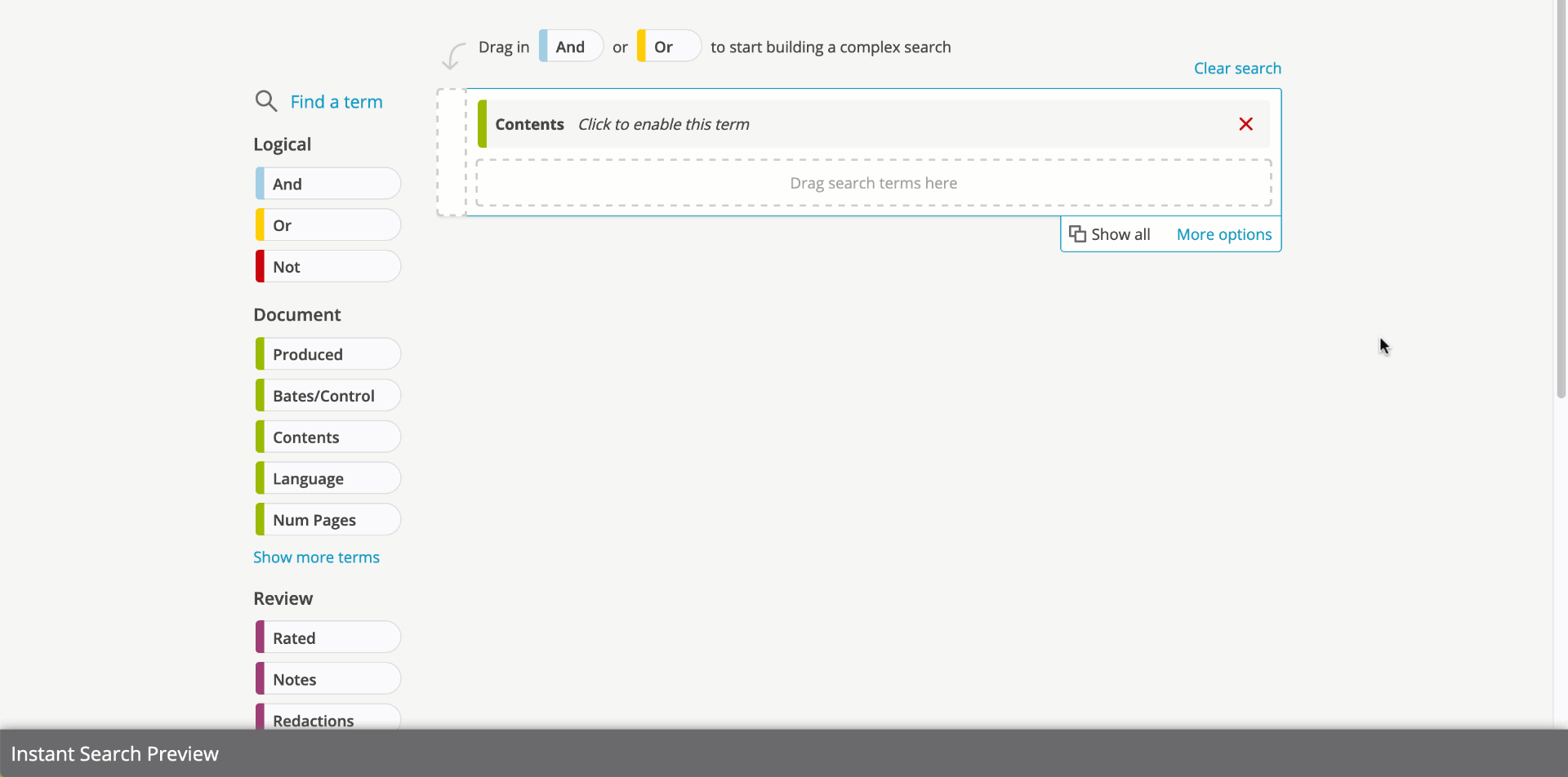Screen dimensions: 1568x777
Task: Click the Show all icon
Action: [x=1077, y=234]
